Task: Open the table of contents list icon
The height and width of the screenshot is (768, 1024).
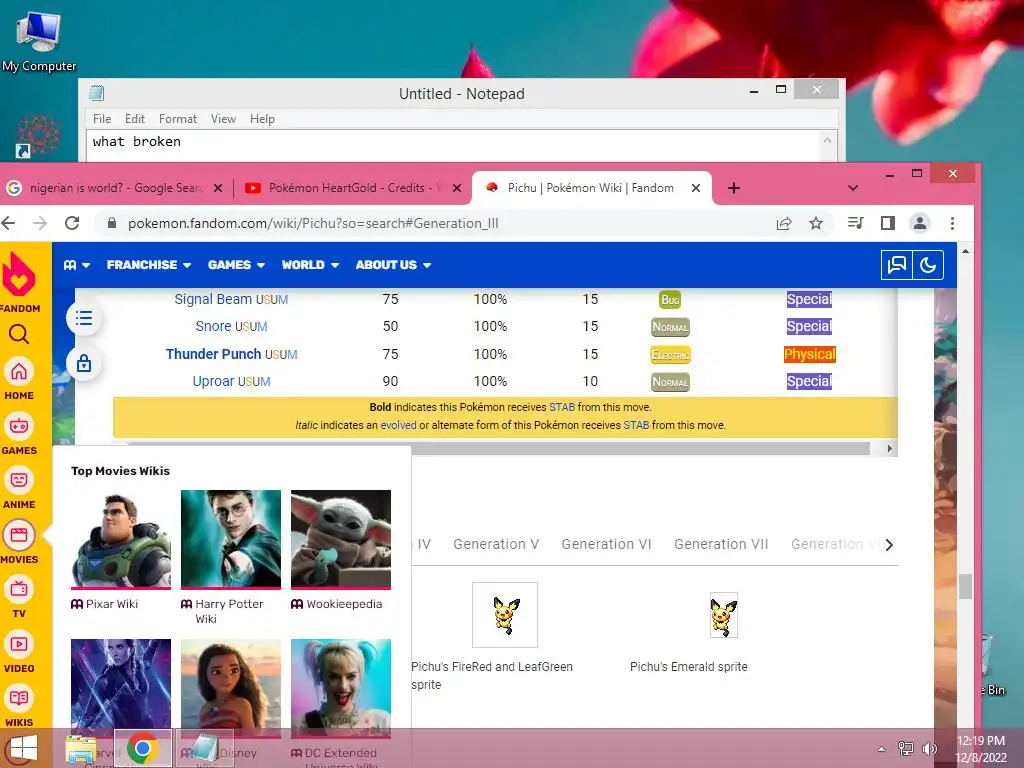Action: [x=84, y=319]
